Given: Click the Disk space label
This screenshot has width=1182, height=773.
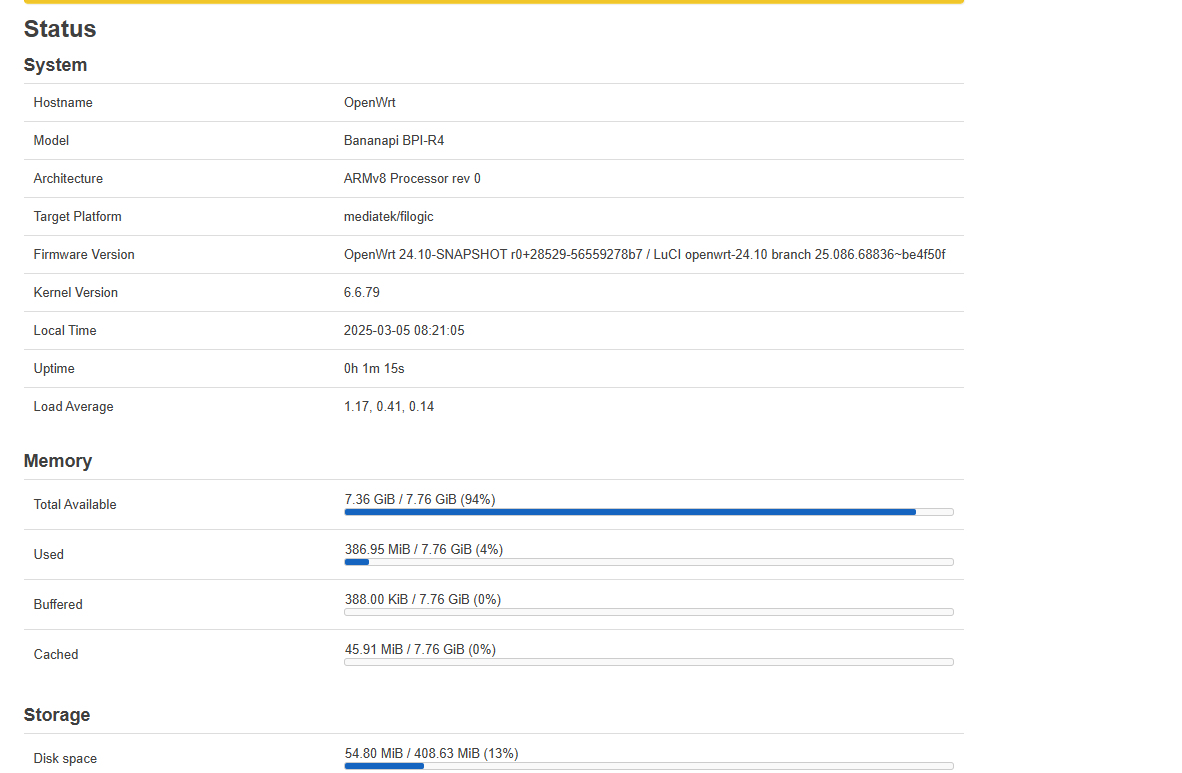Looking at the screenshot, I should point(65,759).
